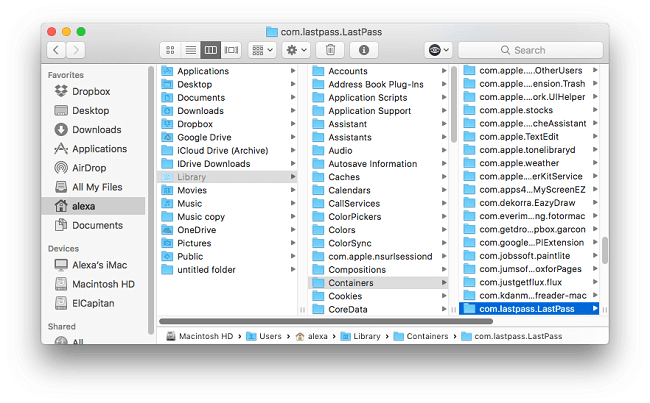Image resolution: width=650 pixels, height=403 pixels.
Task: Expand the Public folder arrow
Action: (293, 256)
